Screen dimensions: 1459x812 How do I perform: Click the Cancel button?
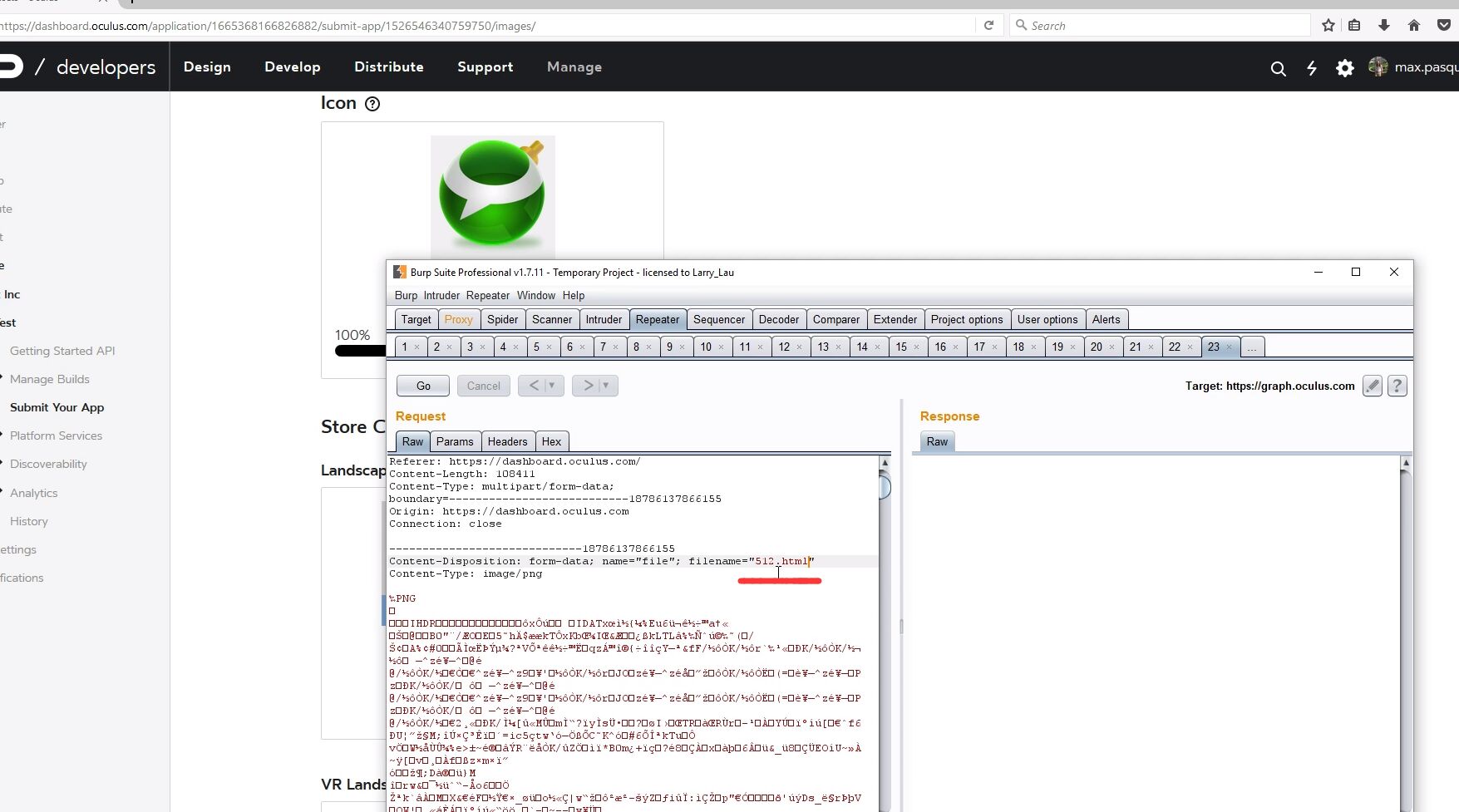click(x=484, y=386)
